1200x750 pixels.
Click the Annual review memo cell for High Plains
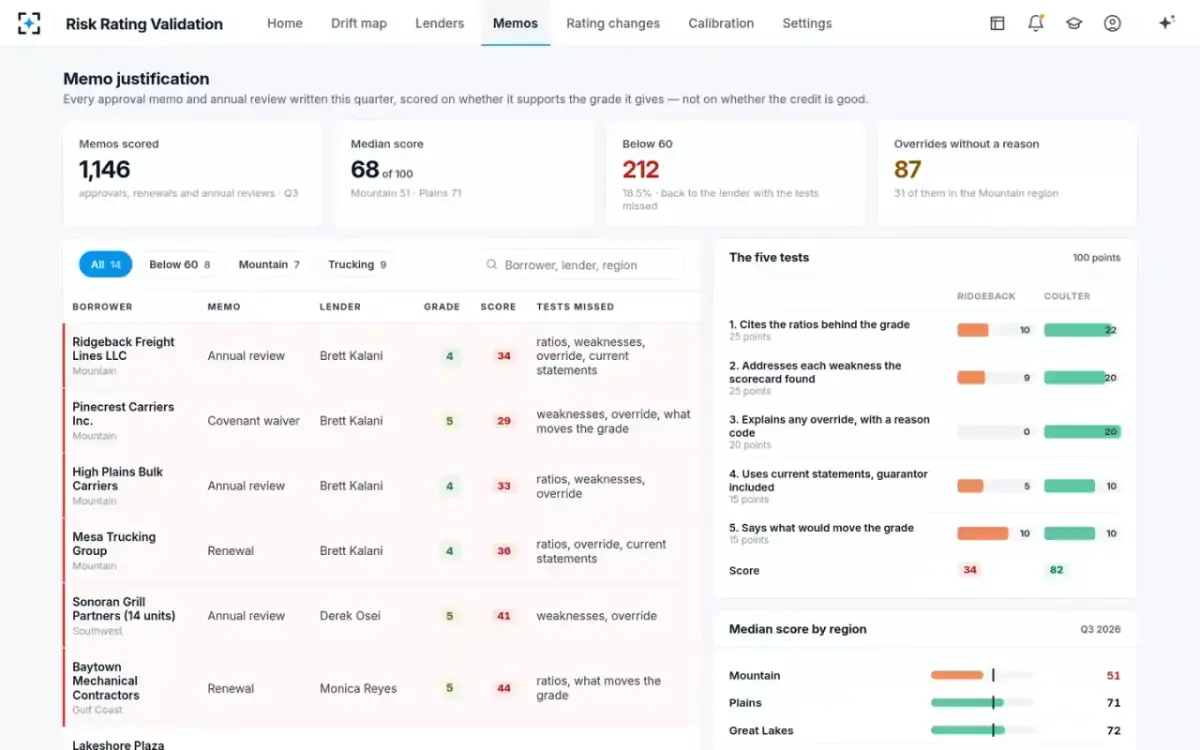(246, 486)
